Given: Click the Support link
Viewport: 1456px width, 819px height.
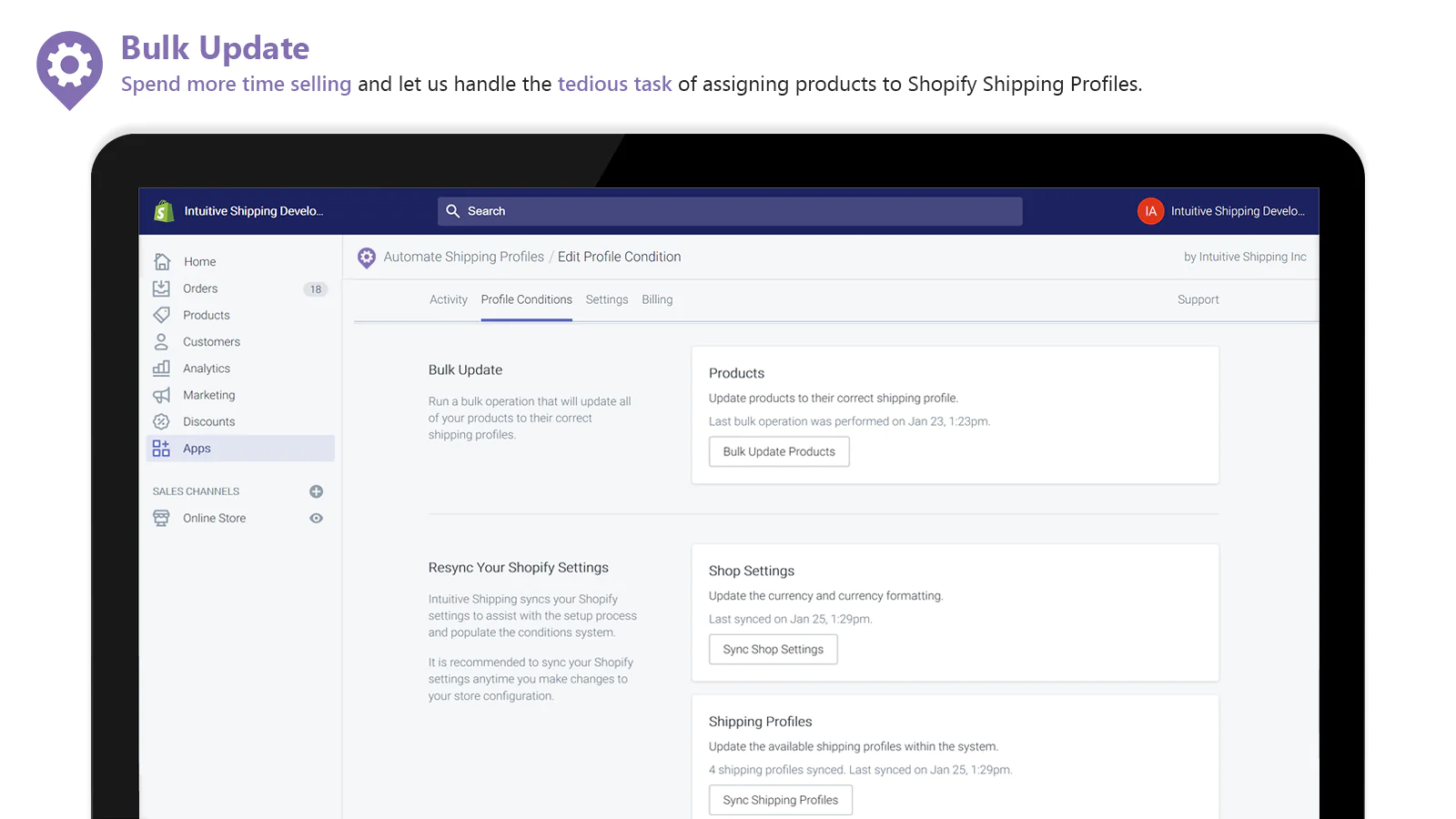Looking at the screenshot, I should click(x=1198, y=299).
